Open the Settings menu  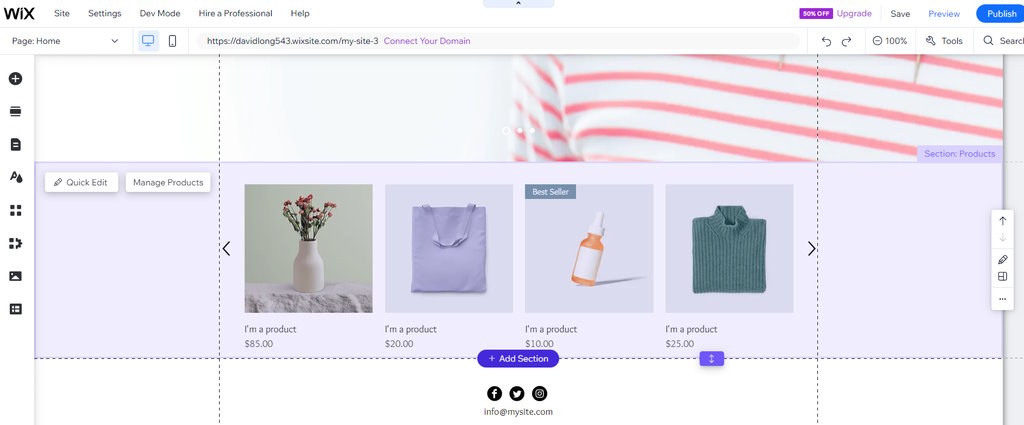point(104,14)
